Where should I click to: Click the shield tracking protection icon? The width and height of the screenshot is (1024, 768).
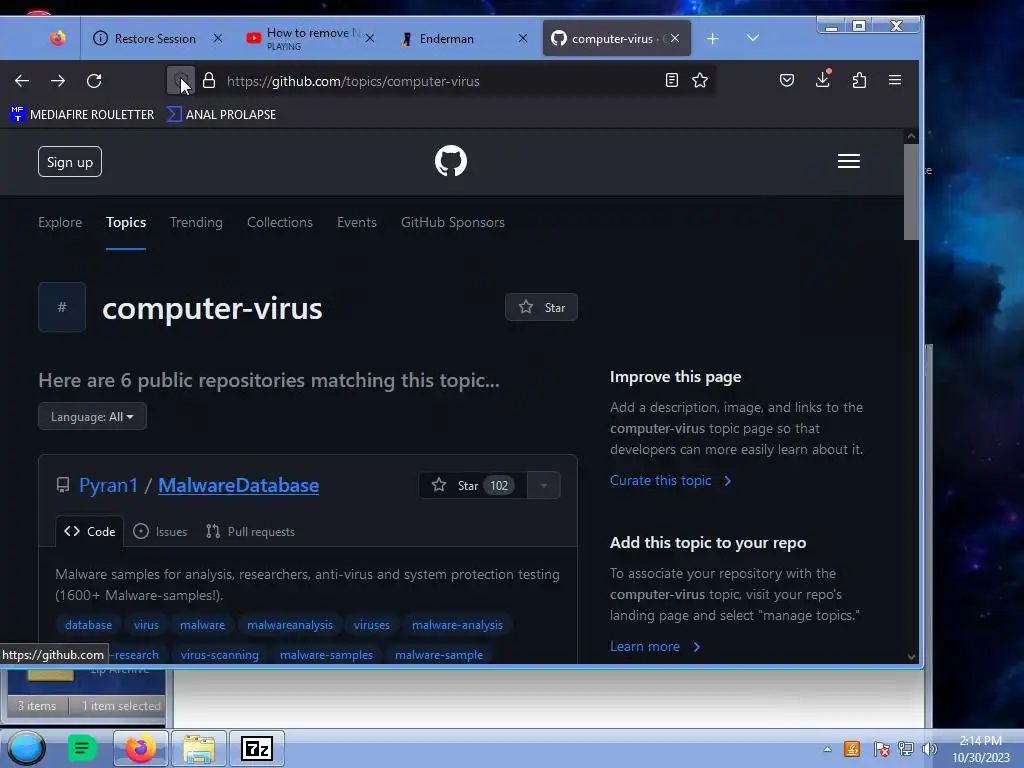point(180,81)
